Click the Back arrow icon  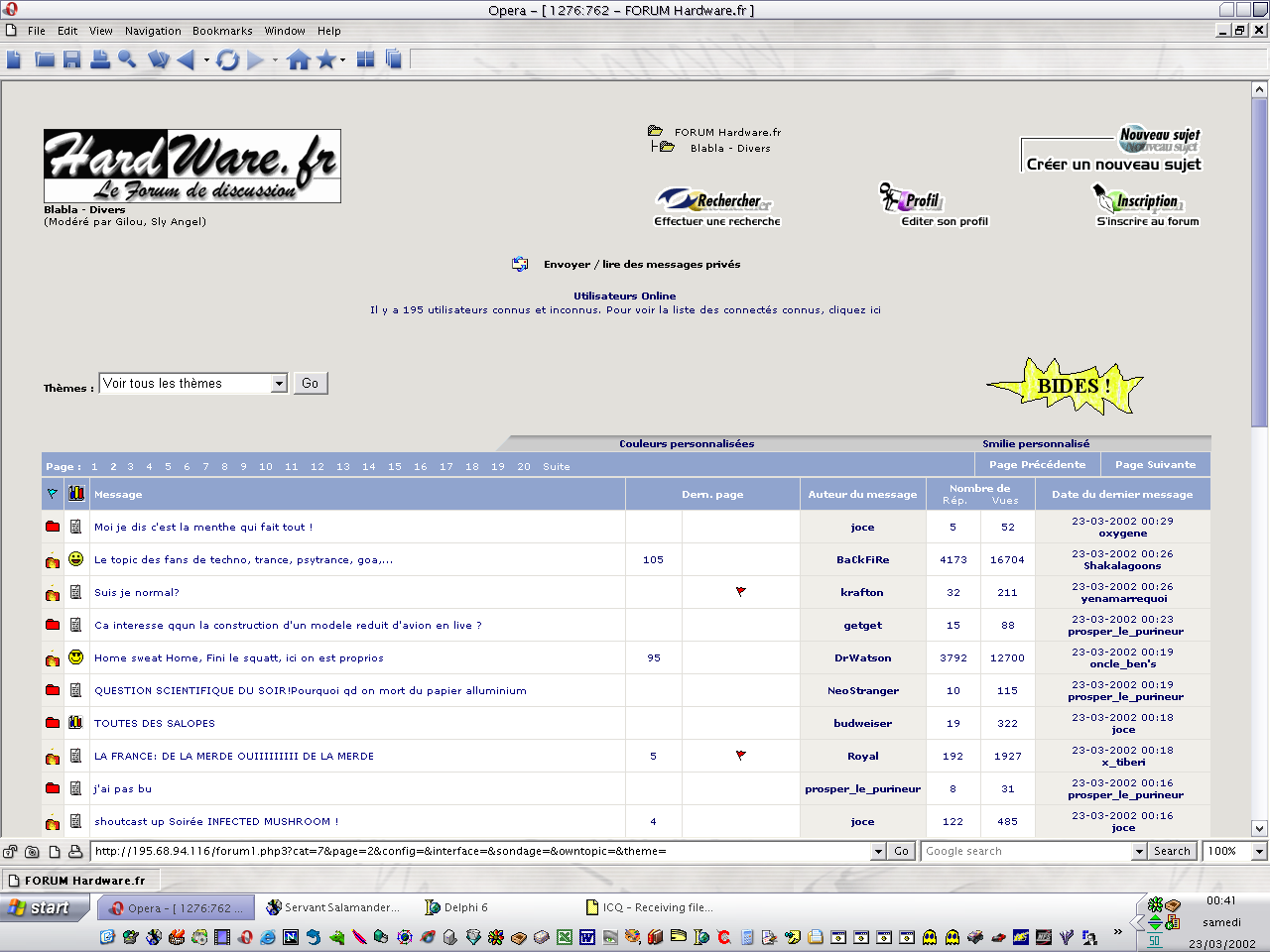pyautogui.click(x=186, y=60)
